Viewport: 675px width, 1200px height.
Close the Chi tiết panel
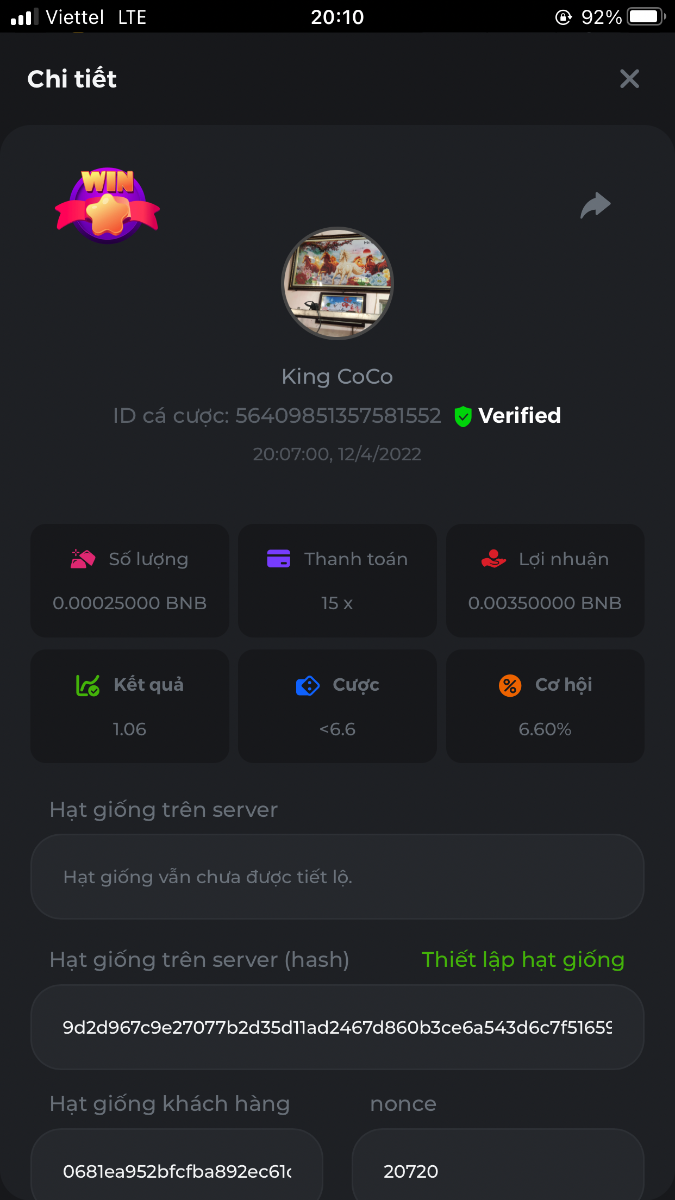click(x=629, y=79)
